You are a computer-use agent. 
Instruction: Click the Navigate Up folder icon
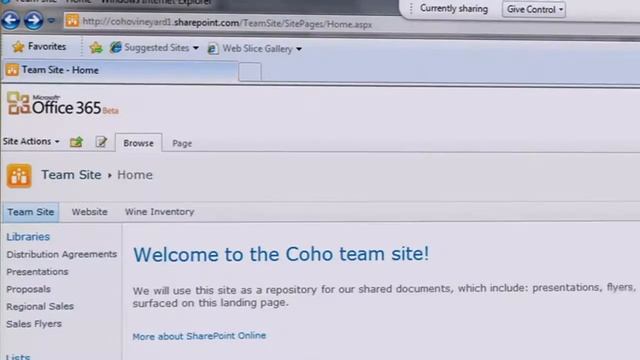[x=76, y=142]
